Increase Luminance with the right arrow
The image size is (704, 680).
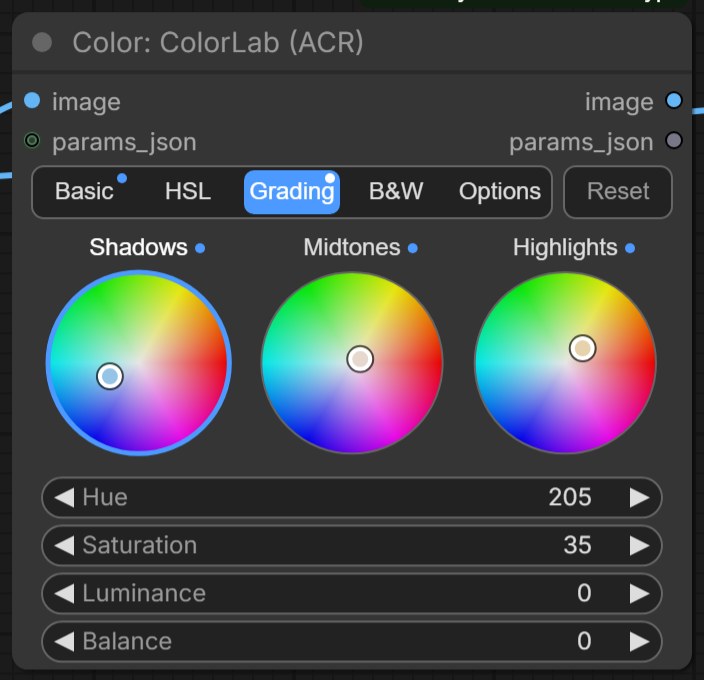pyautogui.click(x=639, y=593)
